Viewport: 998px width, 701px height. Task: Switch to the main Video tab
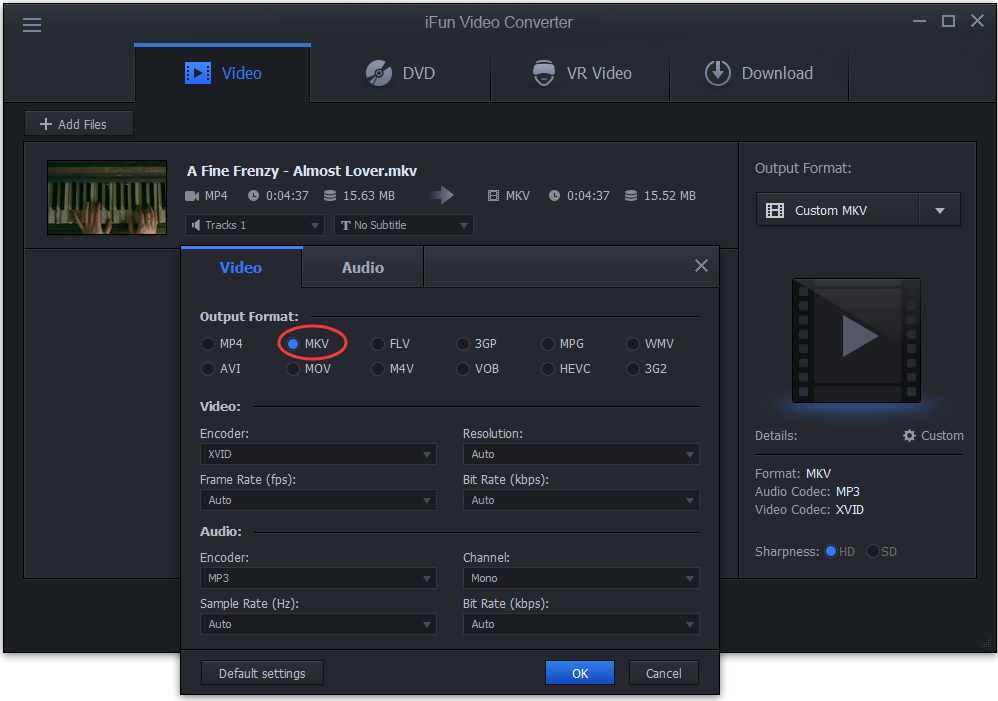click(x=222, y=73)
